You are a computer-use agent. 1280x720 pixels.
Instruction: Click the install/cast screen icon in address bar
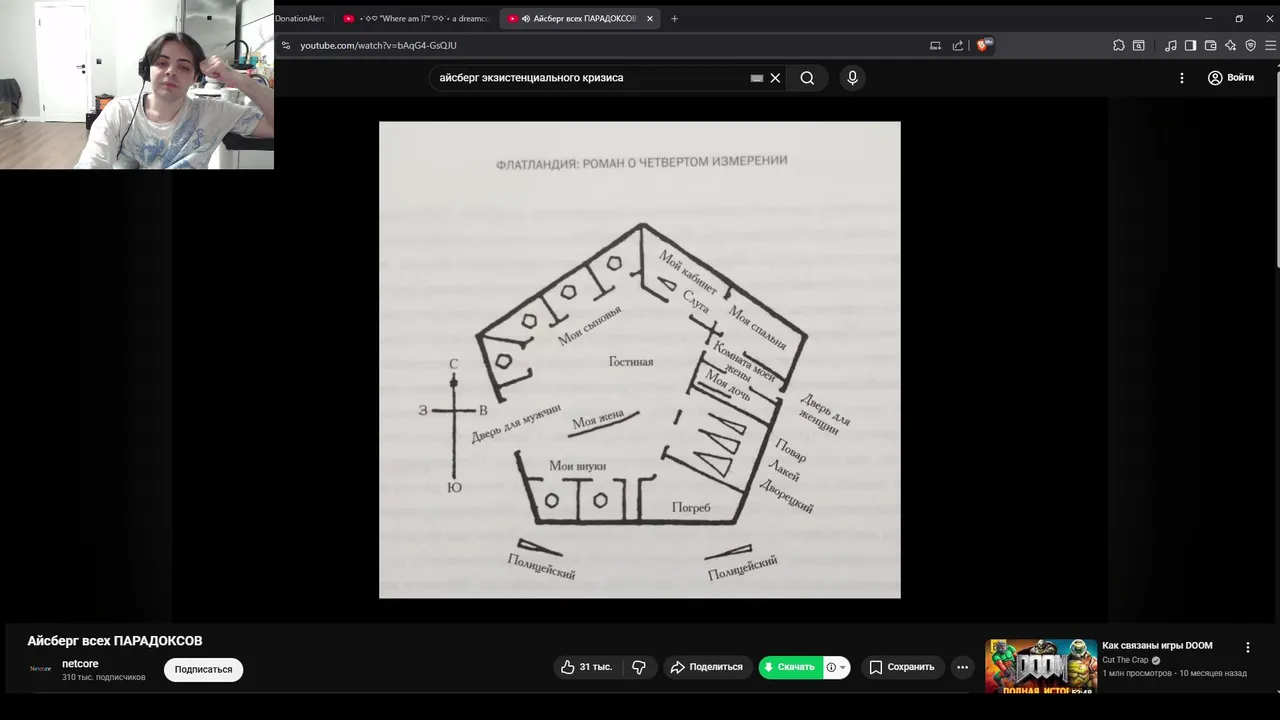coord(935,45)
